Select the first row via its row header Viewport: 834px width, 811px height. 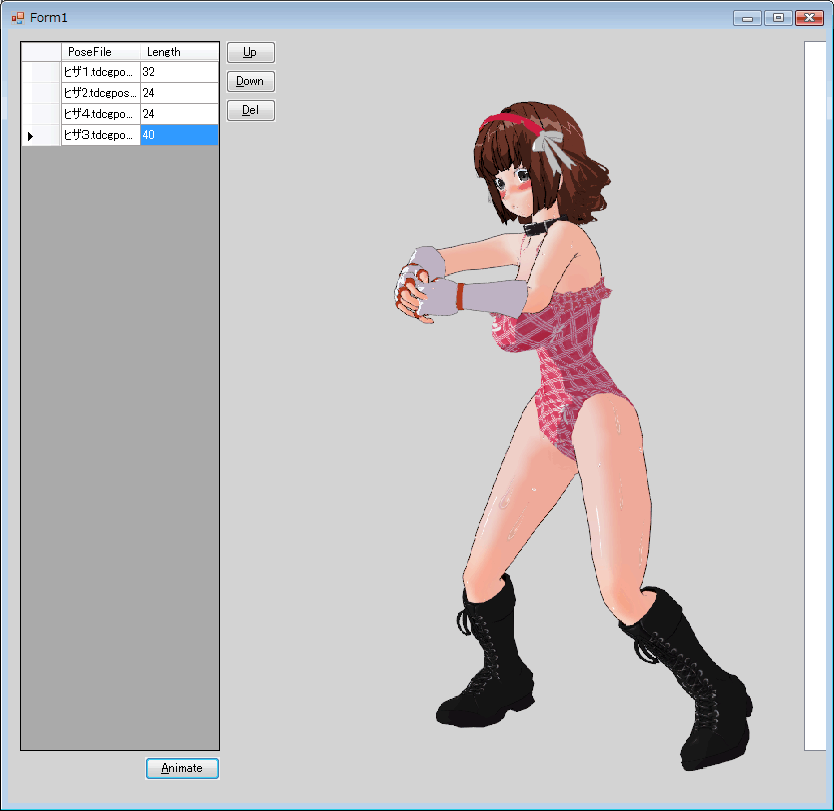[x=41, y=72]
